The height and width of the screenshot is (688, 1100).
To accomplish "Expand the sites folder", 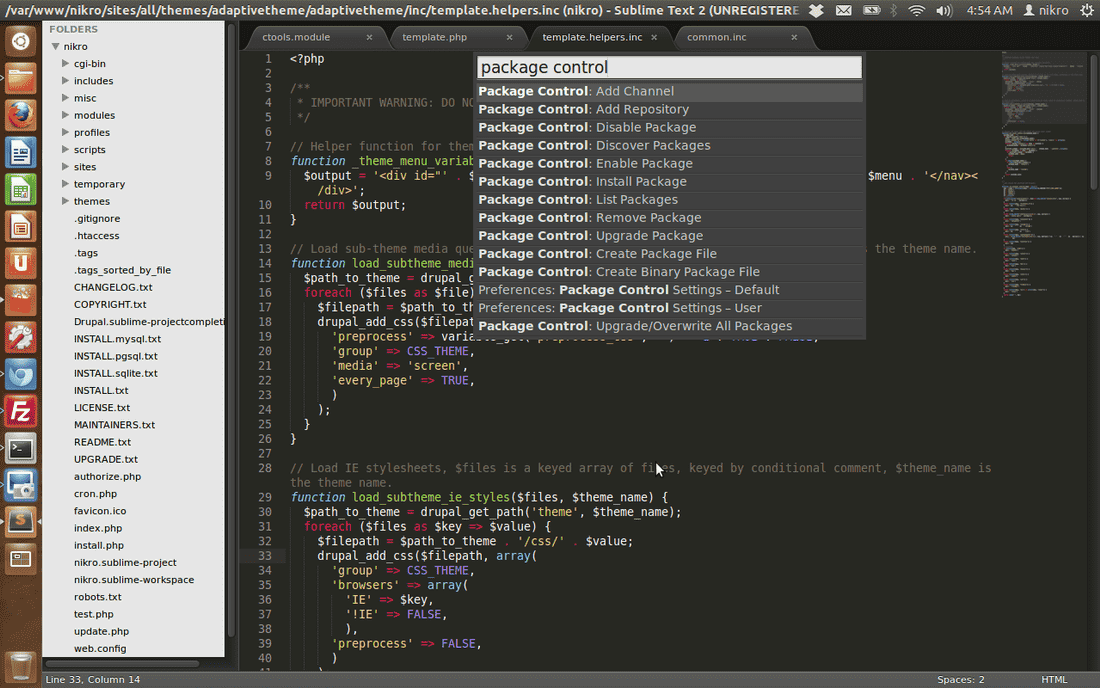I will [x=65, y=166].
